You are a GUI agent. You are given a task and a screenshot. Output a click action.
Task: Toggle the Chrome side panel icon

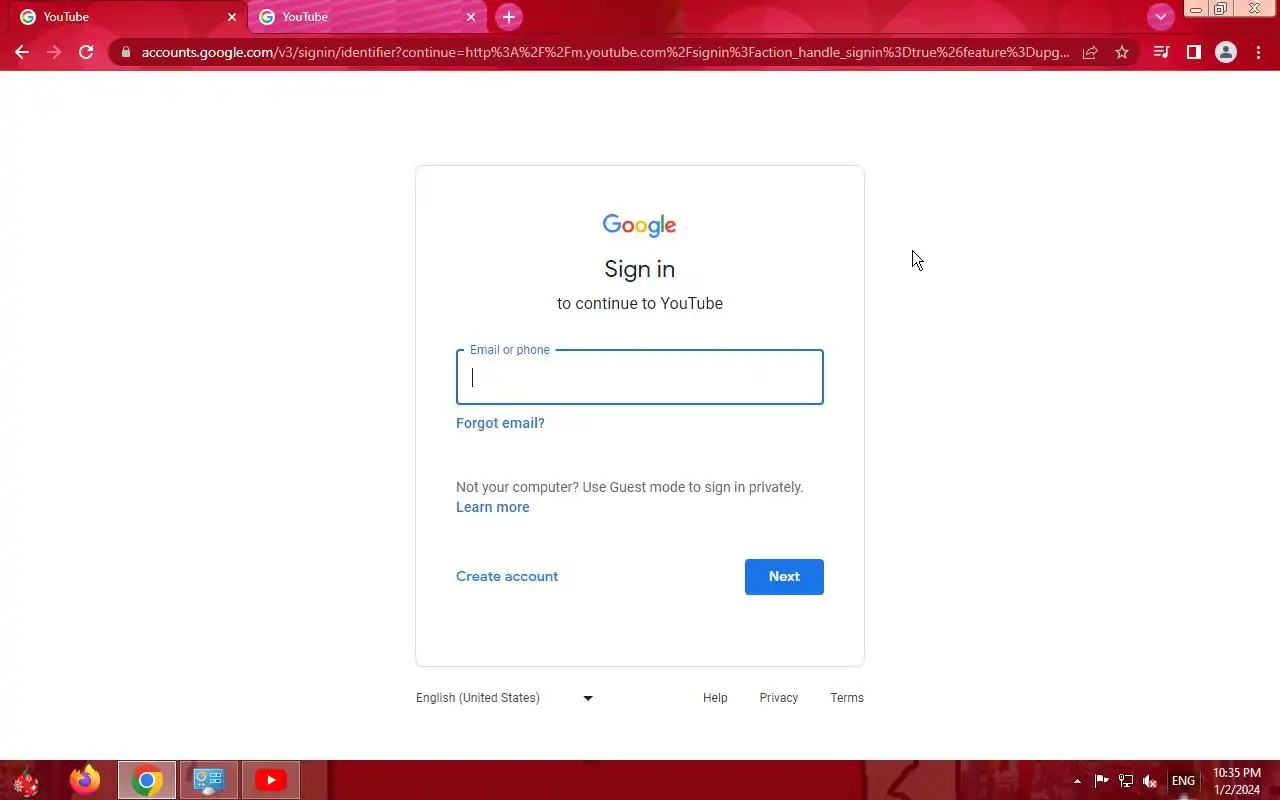point(1193,52)
